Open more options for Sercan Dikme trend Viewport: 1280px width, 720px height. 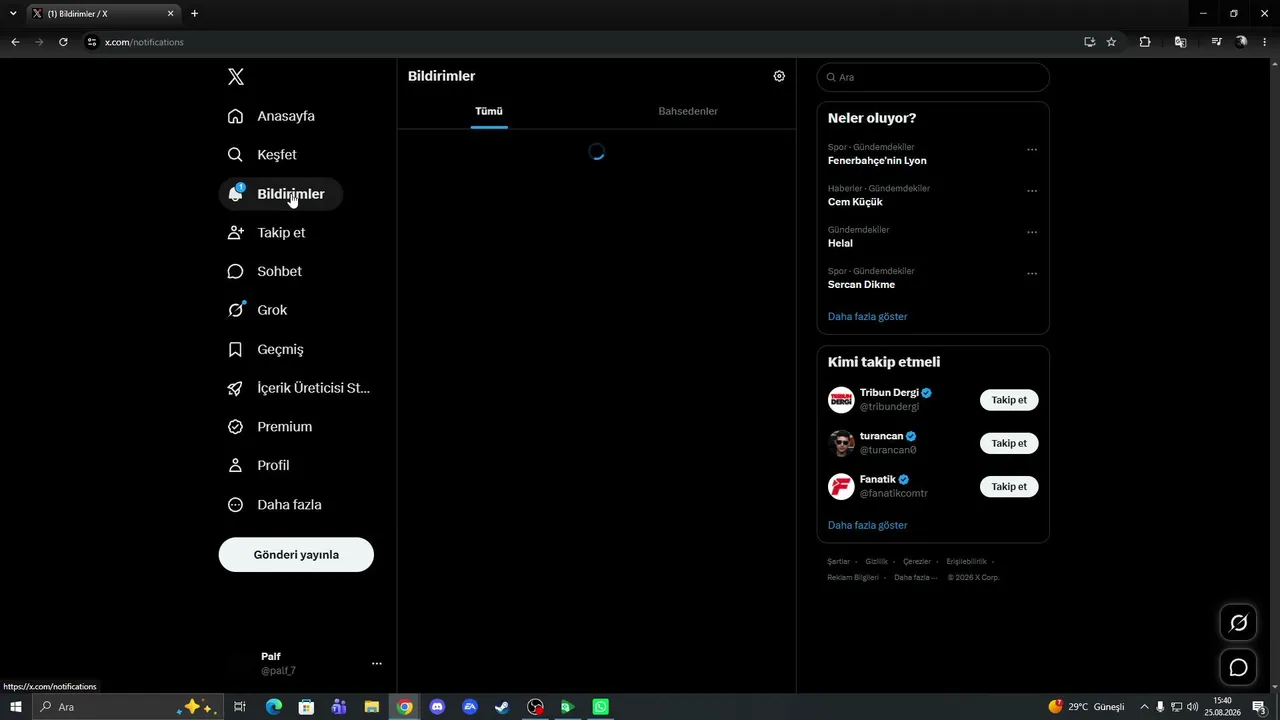coord(1032,273)
